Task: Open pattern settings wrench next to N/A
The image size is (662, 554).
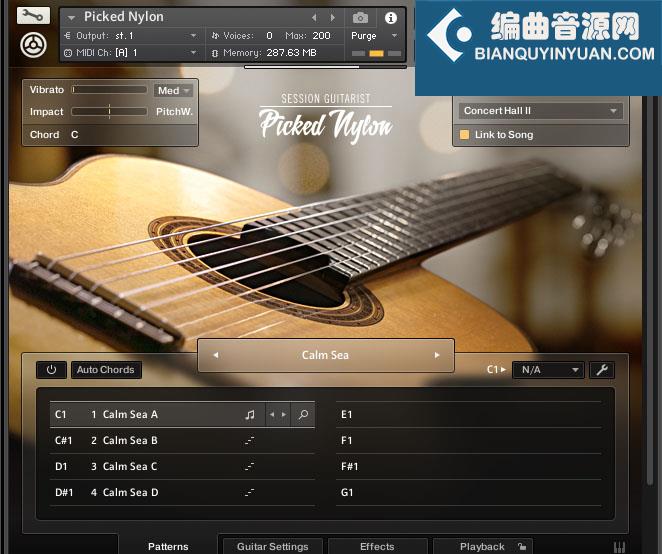Action: (602, 370)
